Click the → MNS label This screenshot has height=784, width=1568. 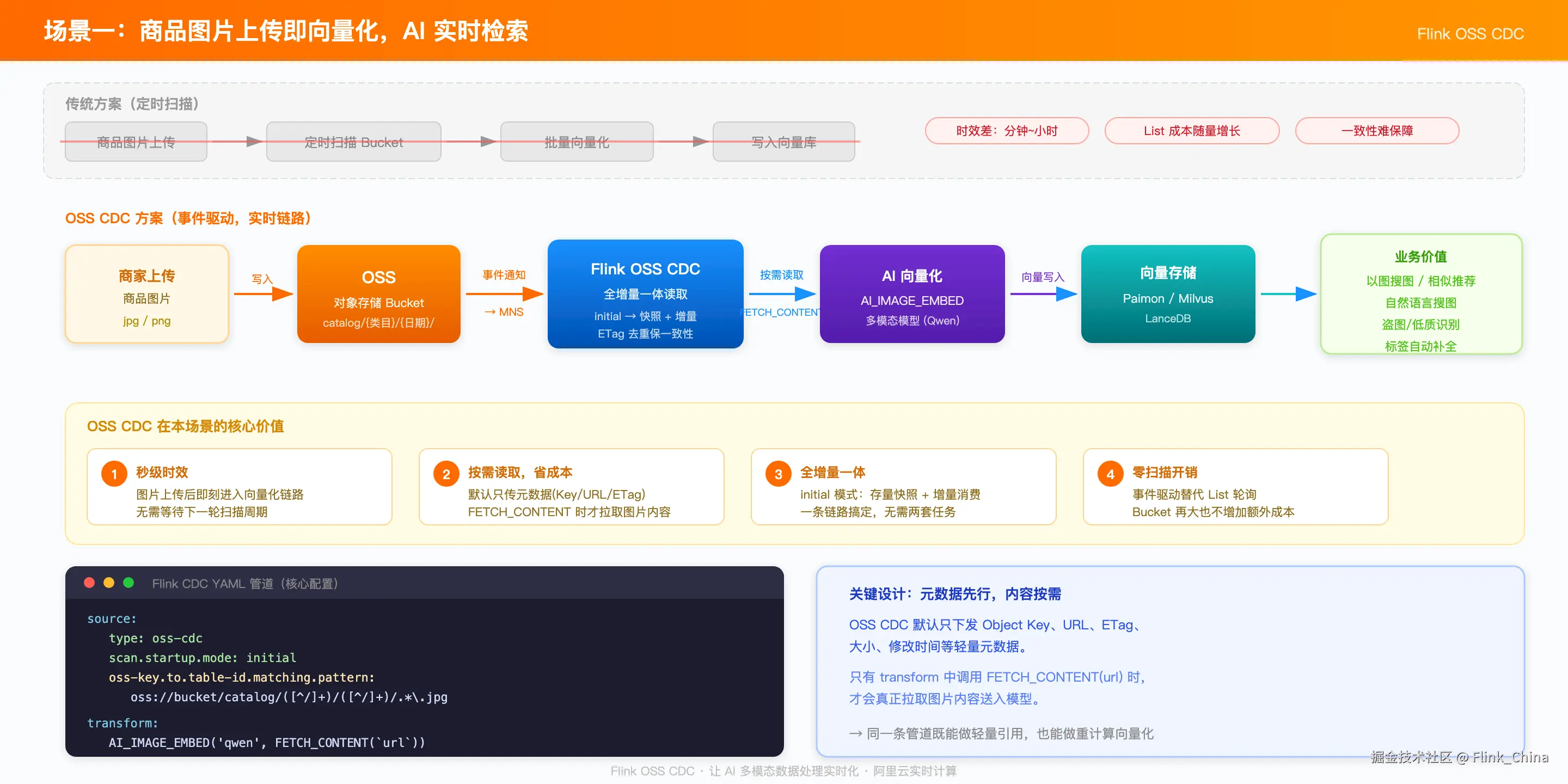(504, 311)
